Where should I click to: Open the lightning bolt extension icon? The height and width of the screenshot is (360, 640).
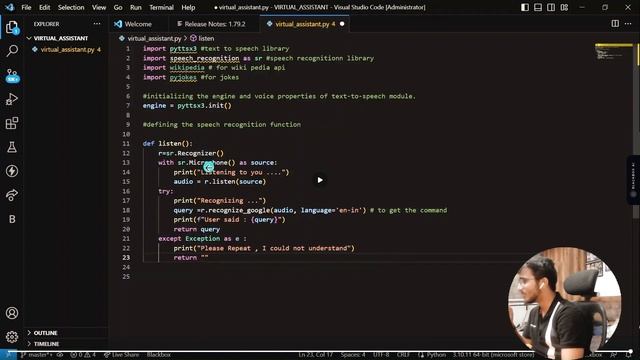point(12,171)
